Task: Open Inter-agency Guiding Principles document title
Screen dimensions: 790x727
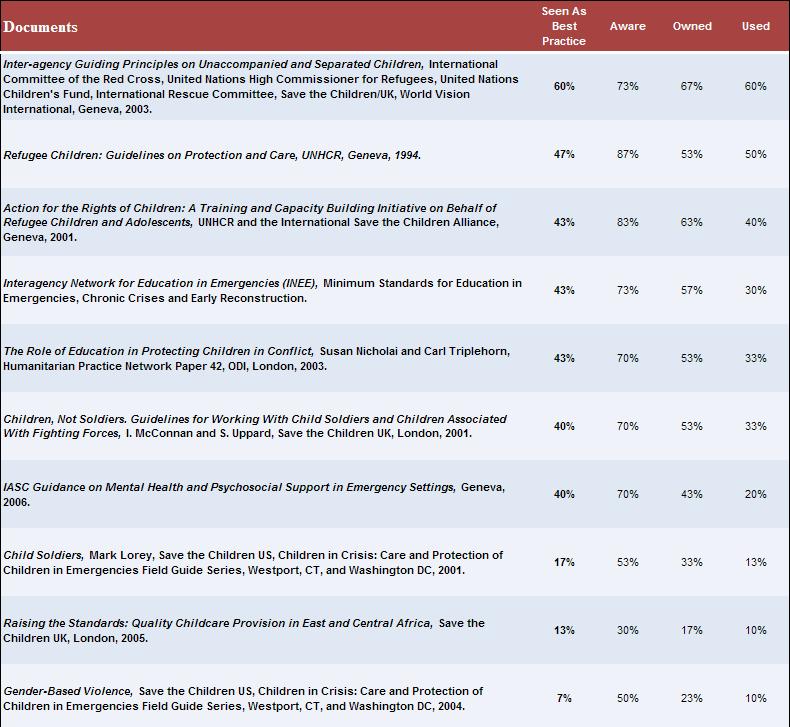Action: tap(213, 64)
